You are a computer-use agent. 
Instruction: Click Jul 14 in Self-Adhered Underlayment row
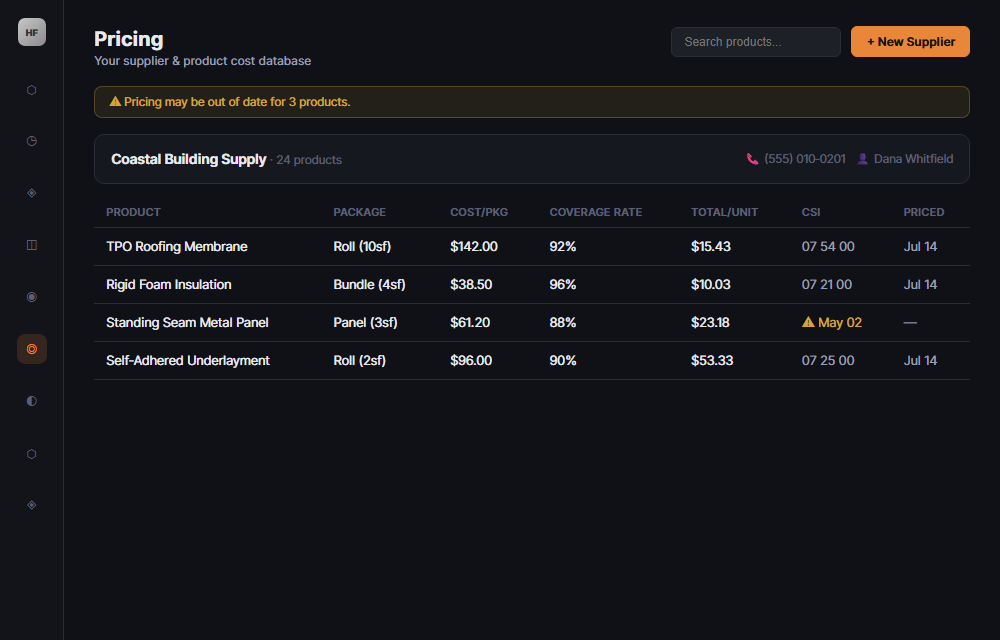click(920, 361)
